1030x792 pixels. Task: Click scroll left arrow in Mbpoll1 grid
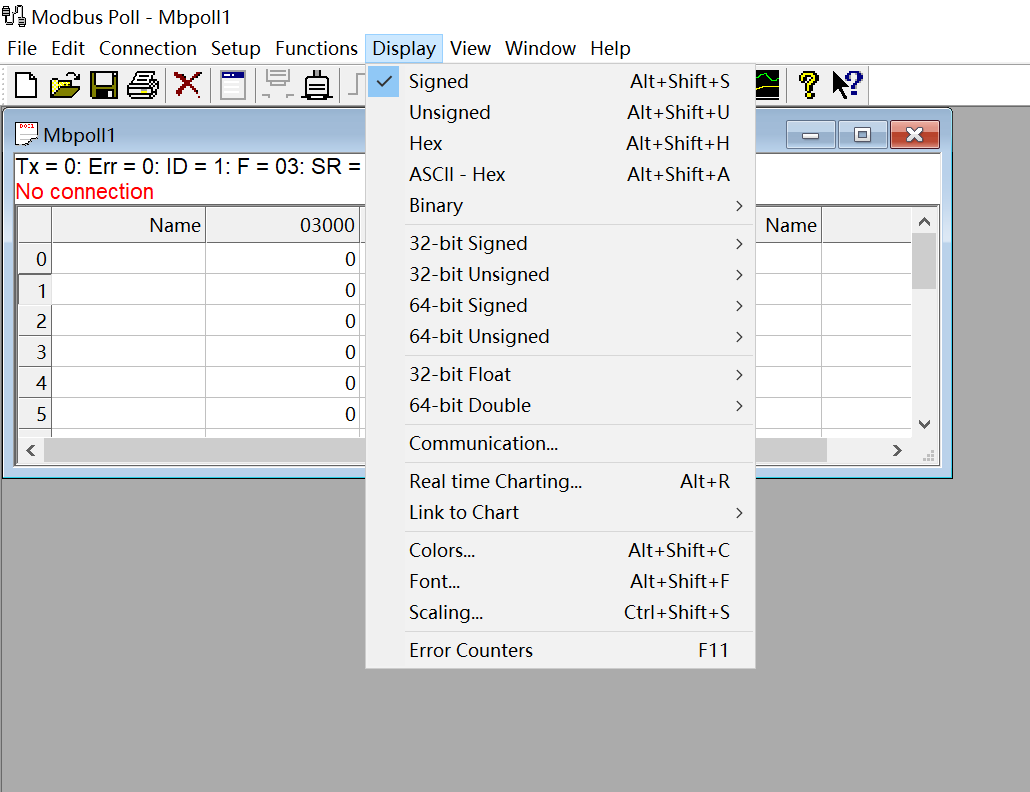pos(30,451)
